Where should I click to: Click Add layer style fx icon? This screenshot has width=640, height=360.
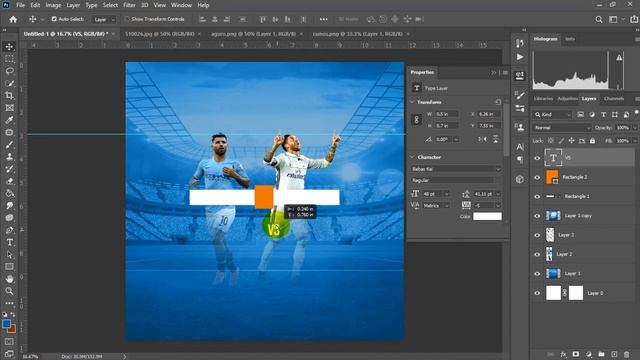coord(563,354)
